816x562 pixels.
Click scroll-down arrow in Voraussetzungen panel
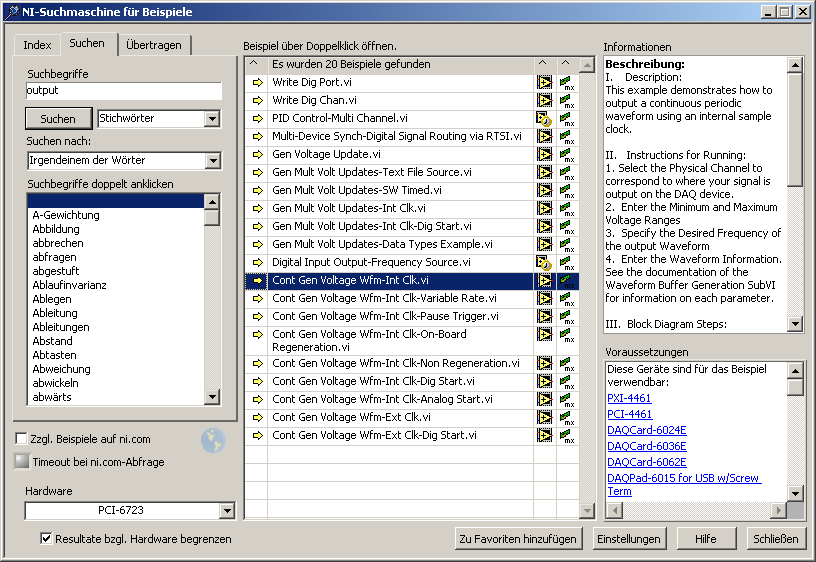[x=795, y=492]
